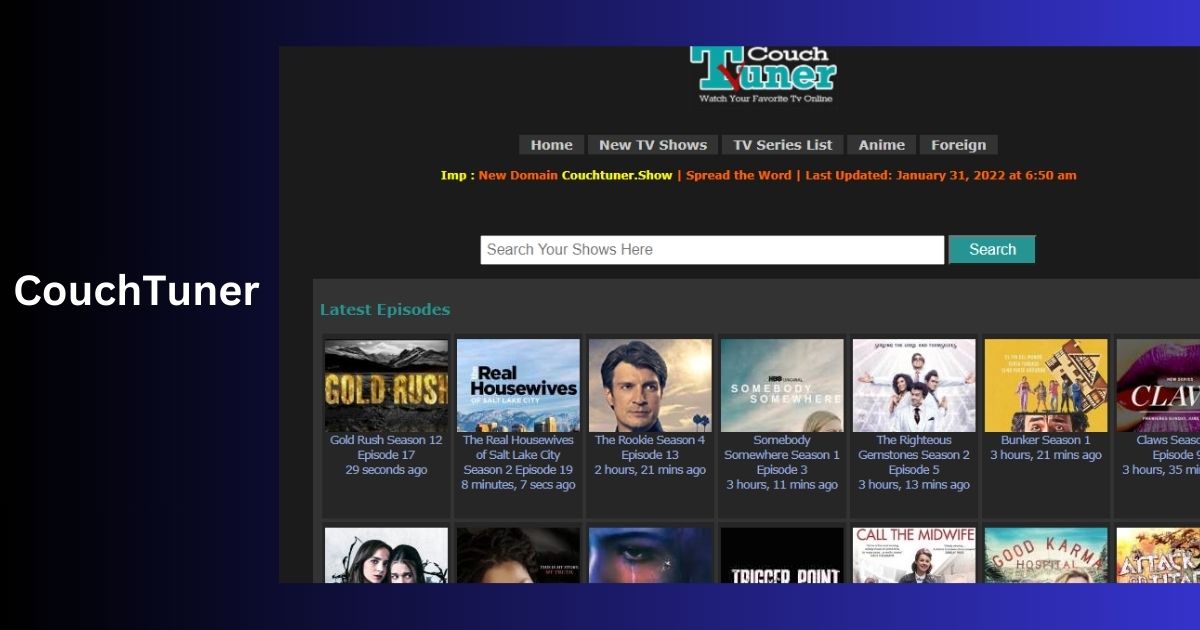Image resolution: width=1200 pixels, height=630 pixels.
Task: Click the Search button
Action: click(991, 249)
